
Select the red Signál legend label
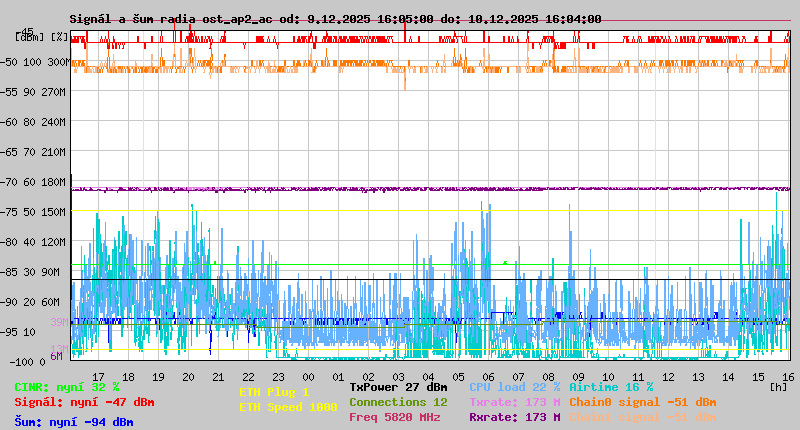point(84,402)
